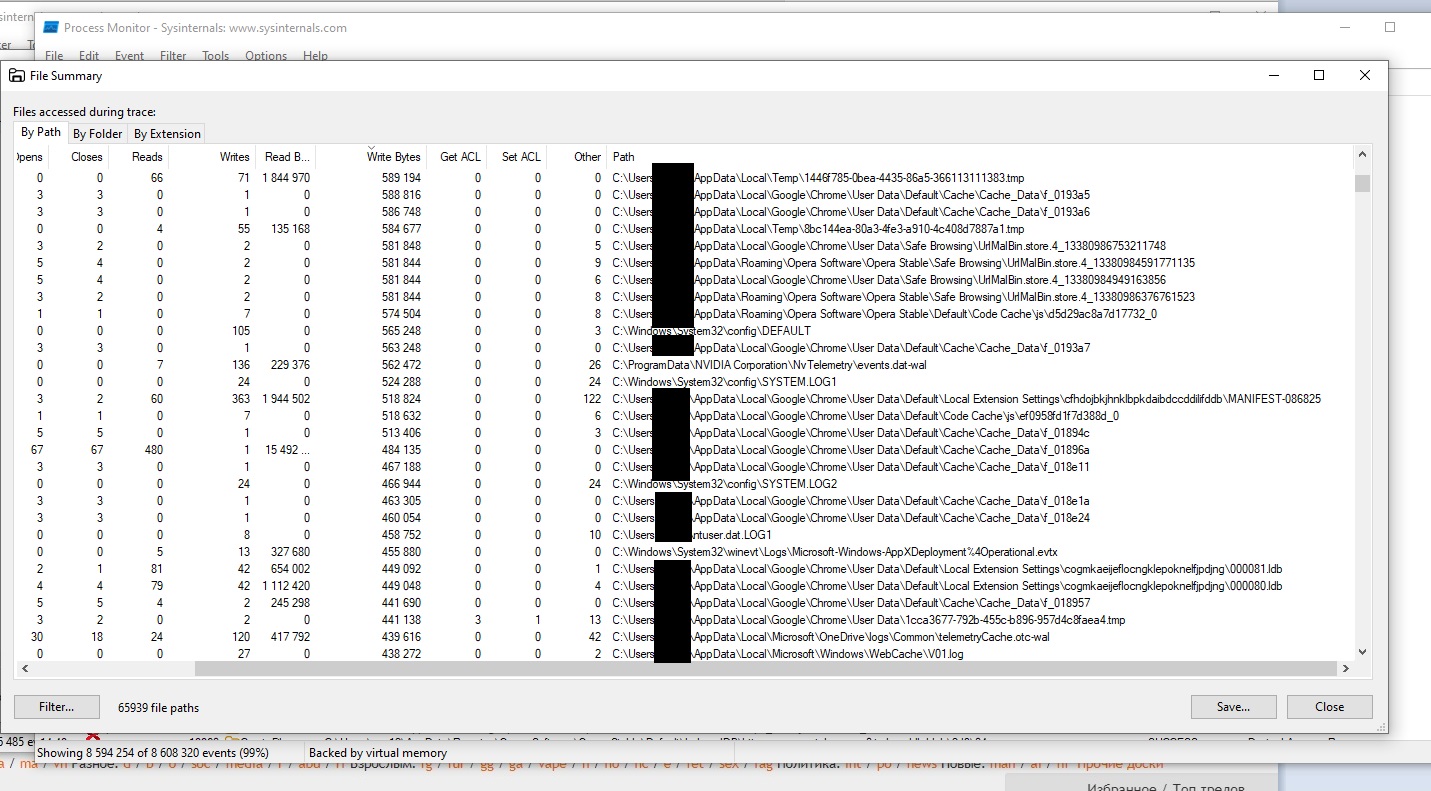This screenshot has width=1431, height=791.
Task: Select the Cache_Data f_018957 row
Action: click(683, 603)
